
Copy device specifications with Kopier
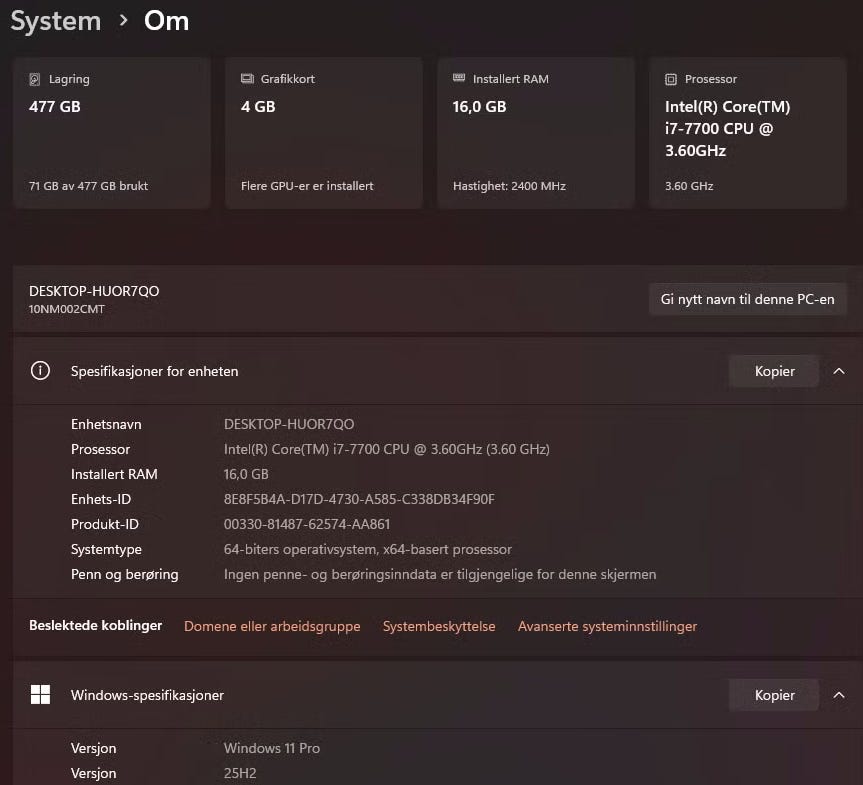pos(774,371)
